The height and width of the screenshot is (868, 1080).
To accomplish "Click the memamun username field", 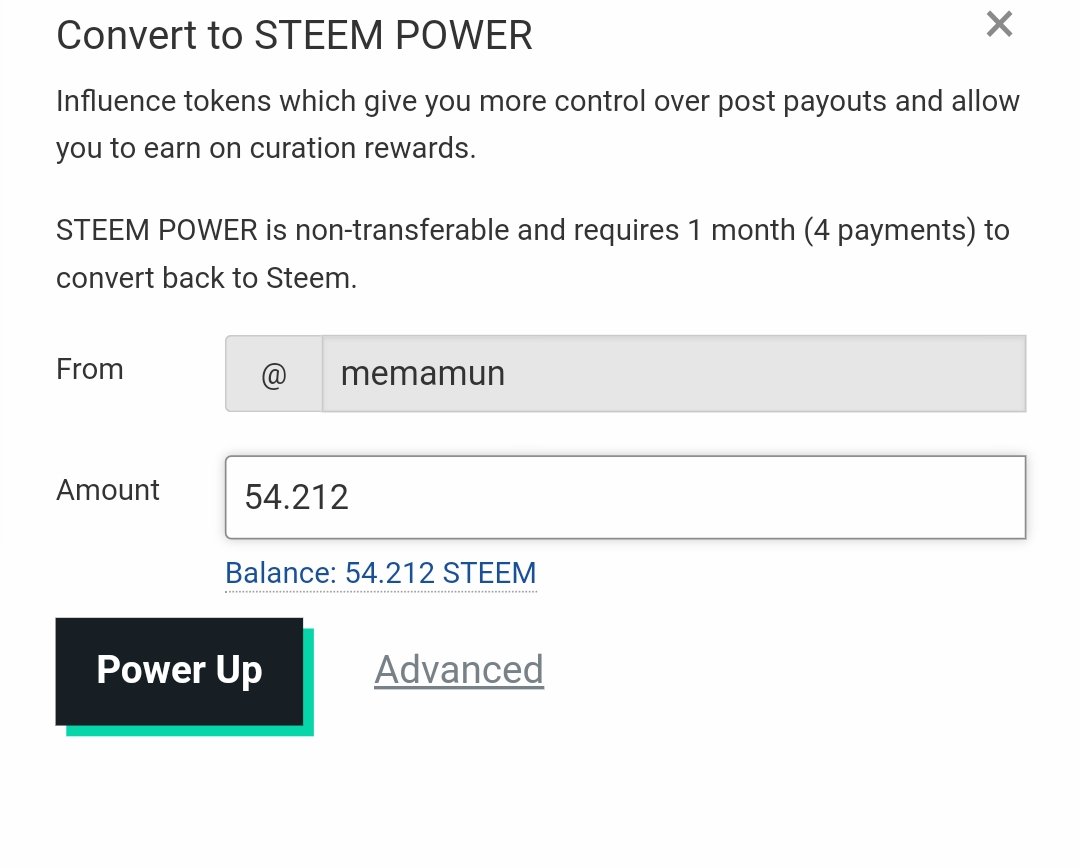I will (x=673, y=374).
